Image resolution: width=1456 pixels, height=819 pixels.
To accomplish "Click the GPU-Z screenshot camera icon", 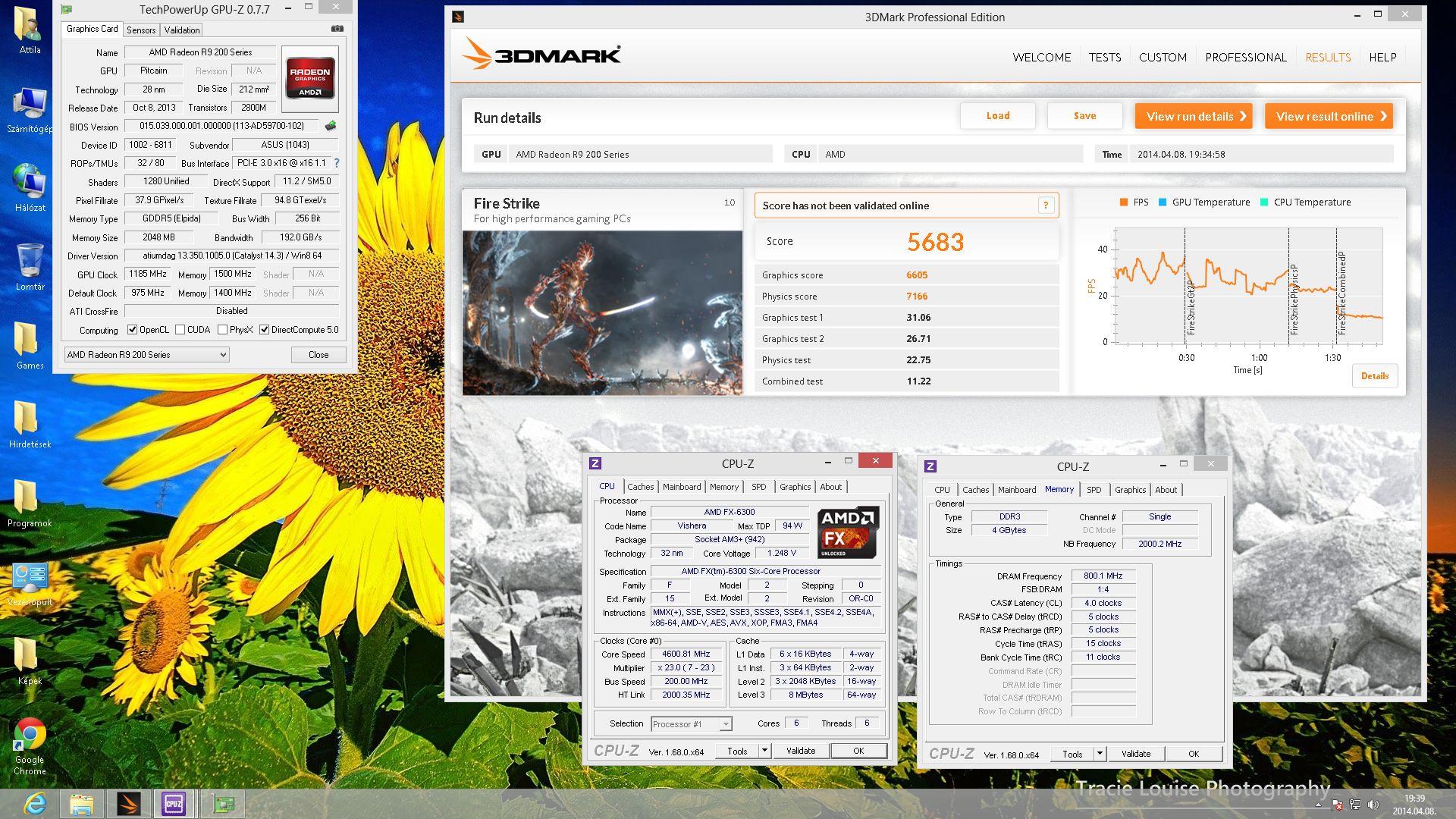I will 337,29.
